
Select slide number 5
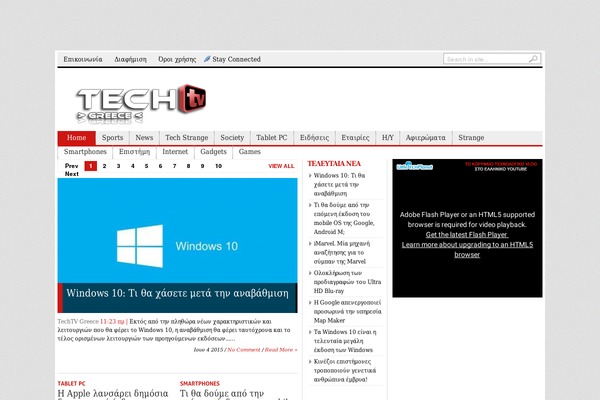(147, 166)
